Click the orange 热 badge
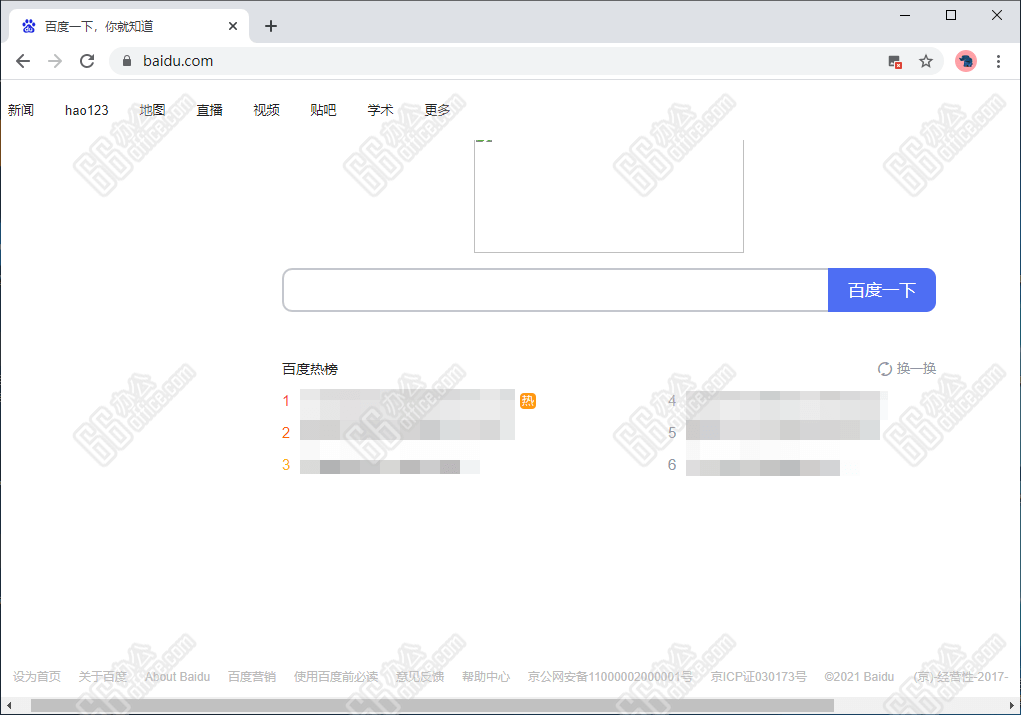Viewport: 1021px width, 715px height. pyautogui.click(x=527, y=400)
